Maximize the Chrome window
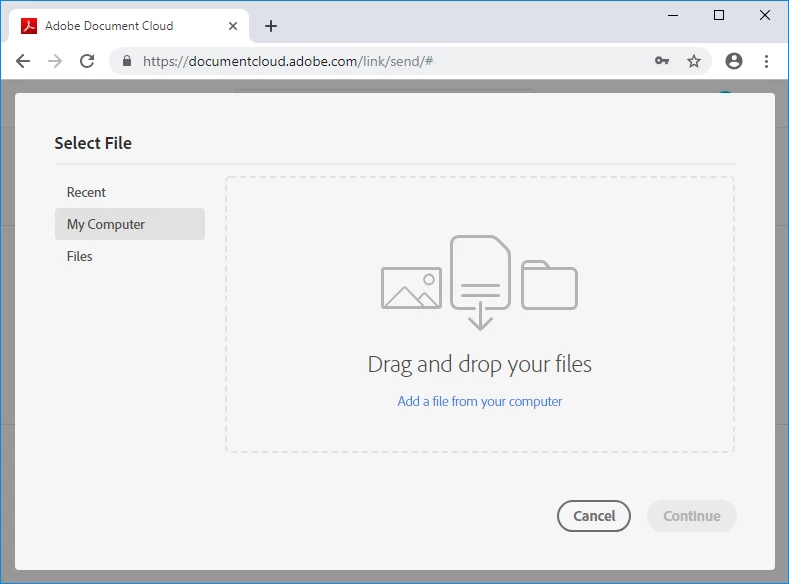This screenshot has height=584, width=789. tap(719, 16)
